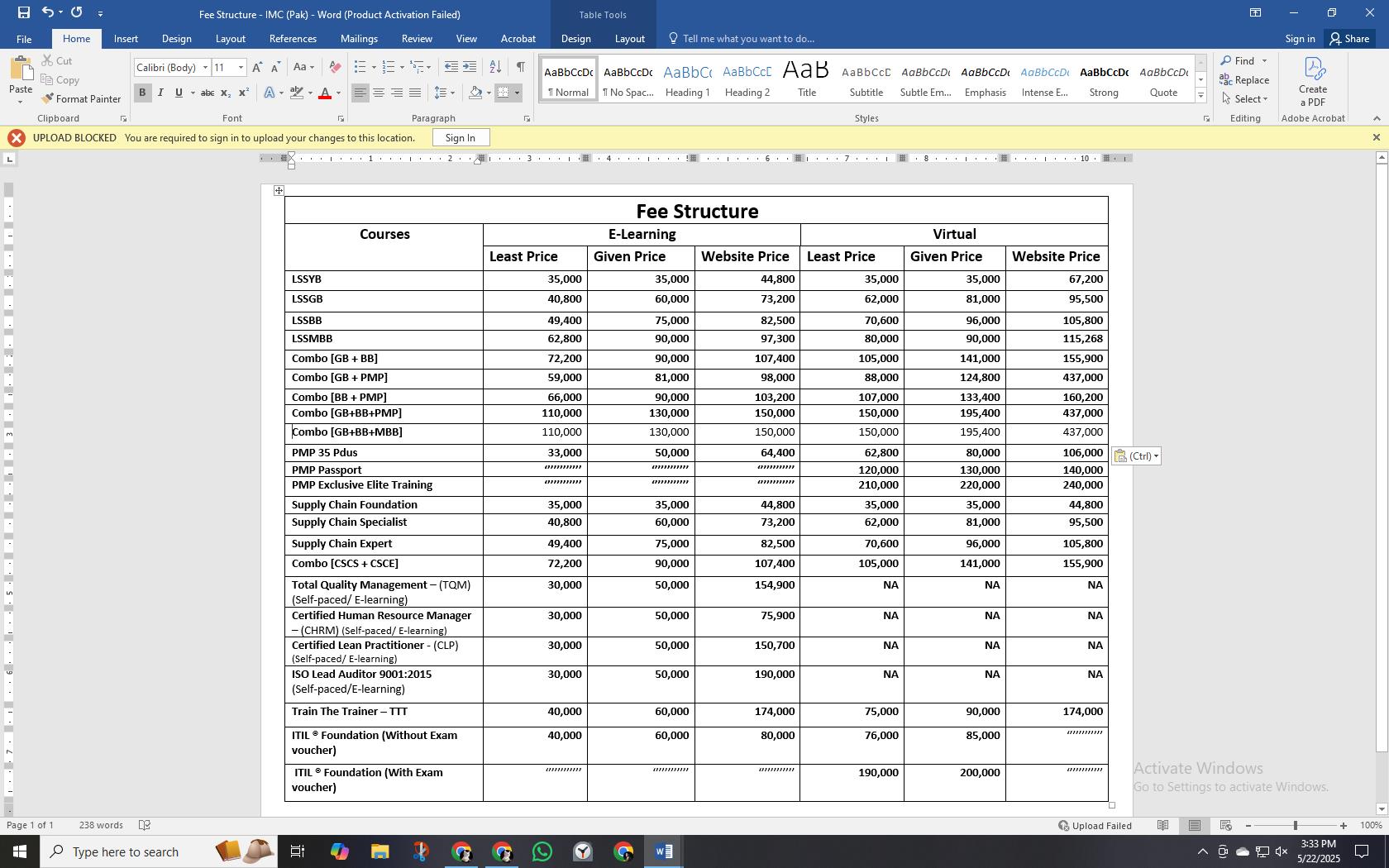Click Replace in the Editing group
This screenshot has height=868, width=1389.
click(1243, 79)
